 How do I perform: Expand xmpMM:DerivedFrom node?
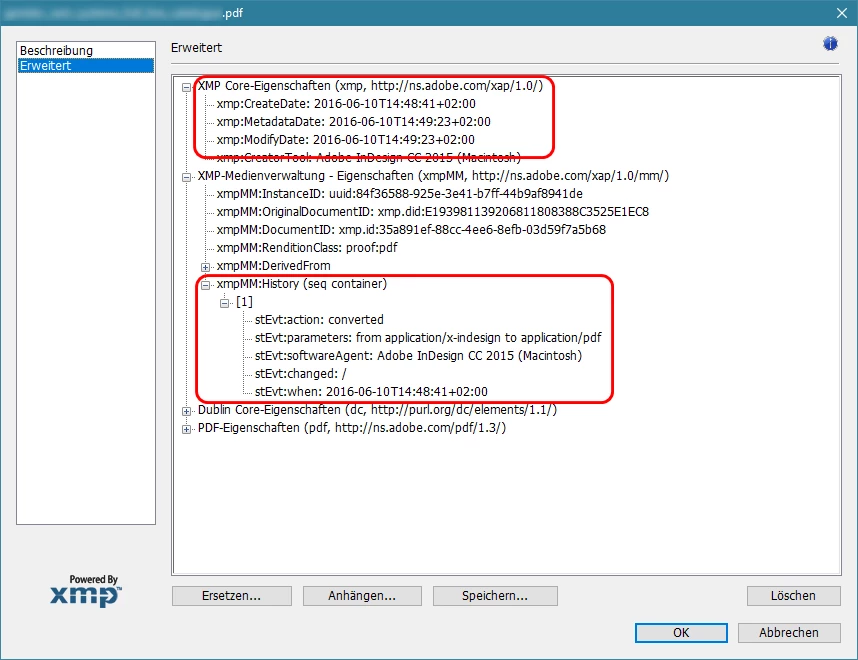(x=206, y=267)
